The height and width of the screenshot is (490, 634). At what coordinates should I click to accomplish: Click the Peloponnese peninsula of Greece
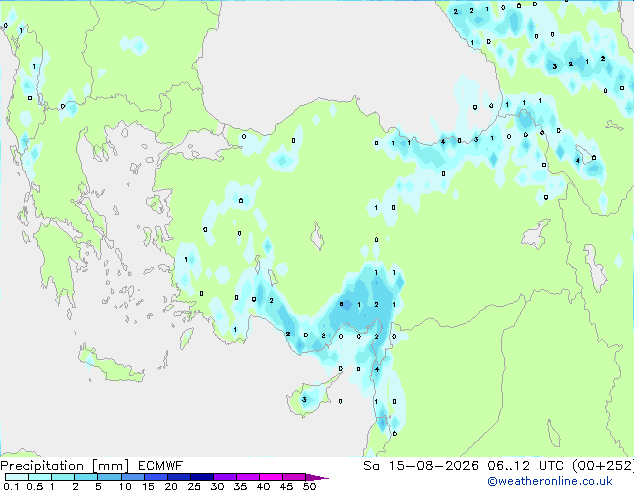pos(57,265)
